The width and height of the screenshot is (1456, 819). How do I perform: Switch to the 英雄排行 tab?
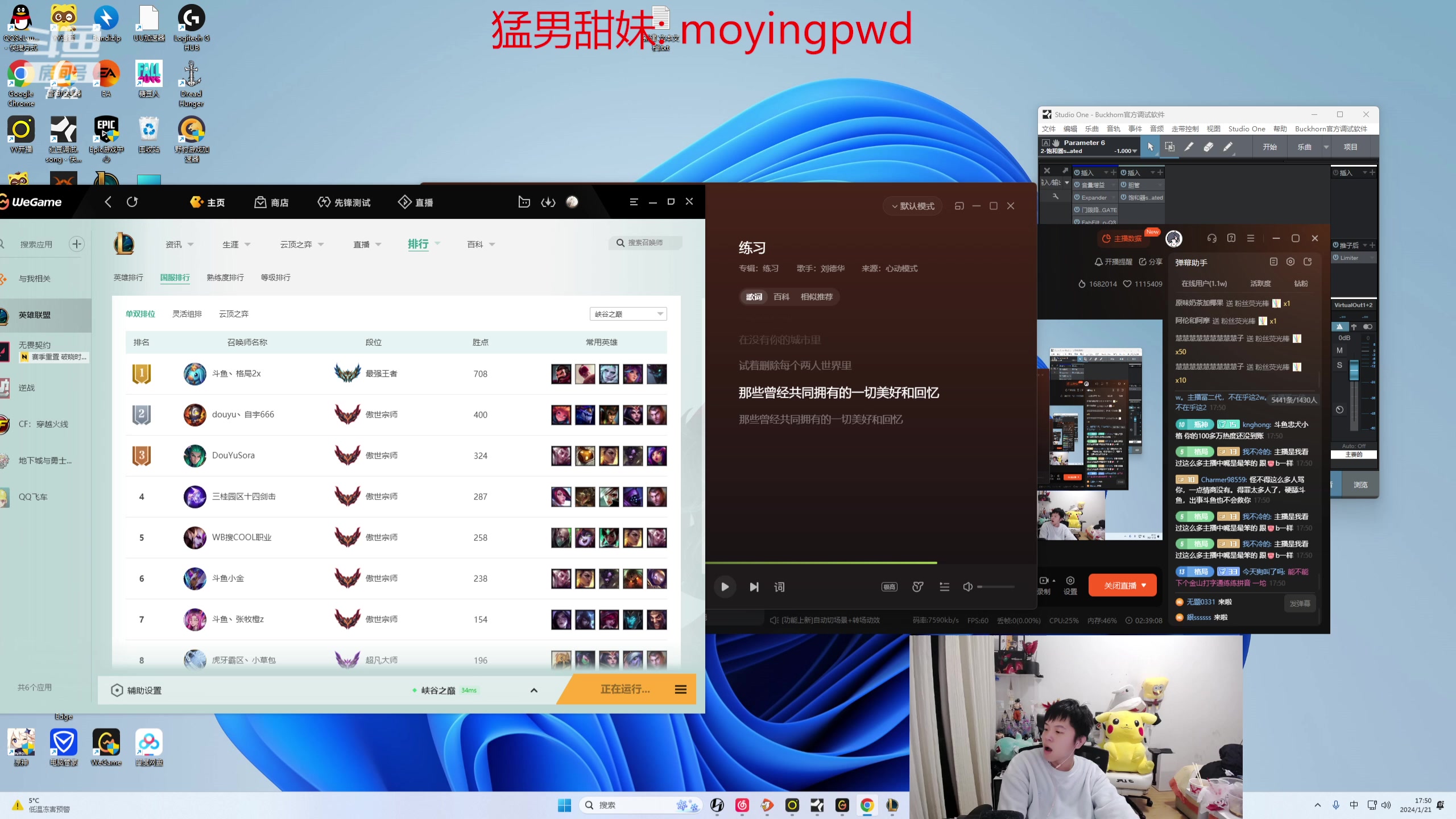128,278
